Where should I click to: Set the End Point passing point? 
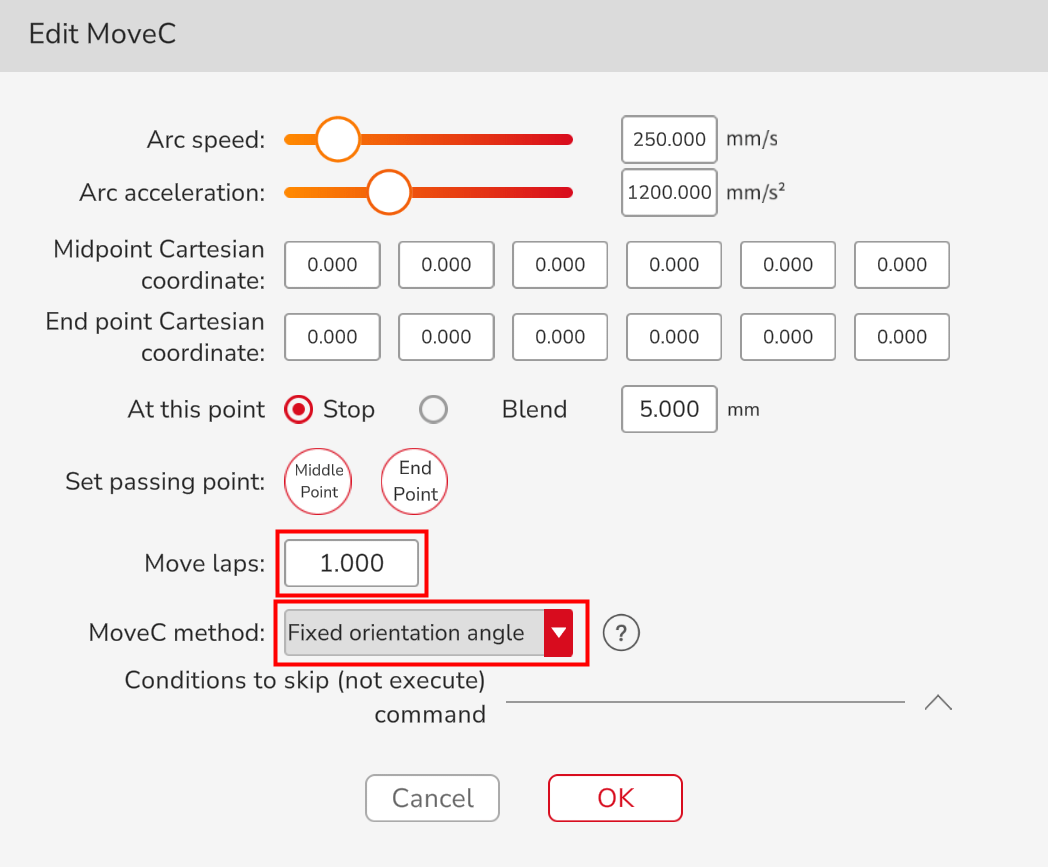point(414,481)
